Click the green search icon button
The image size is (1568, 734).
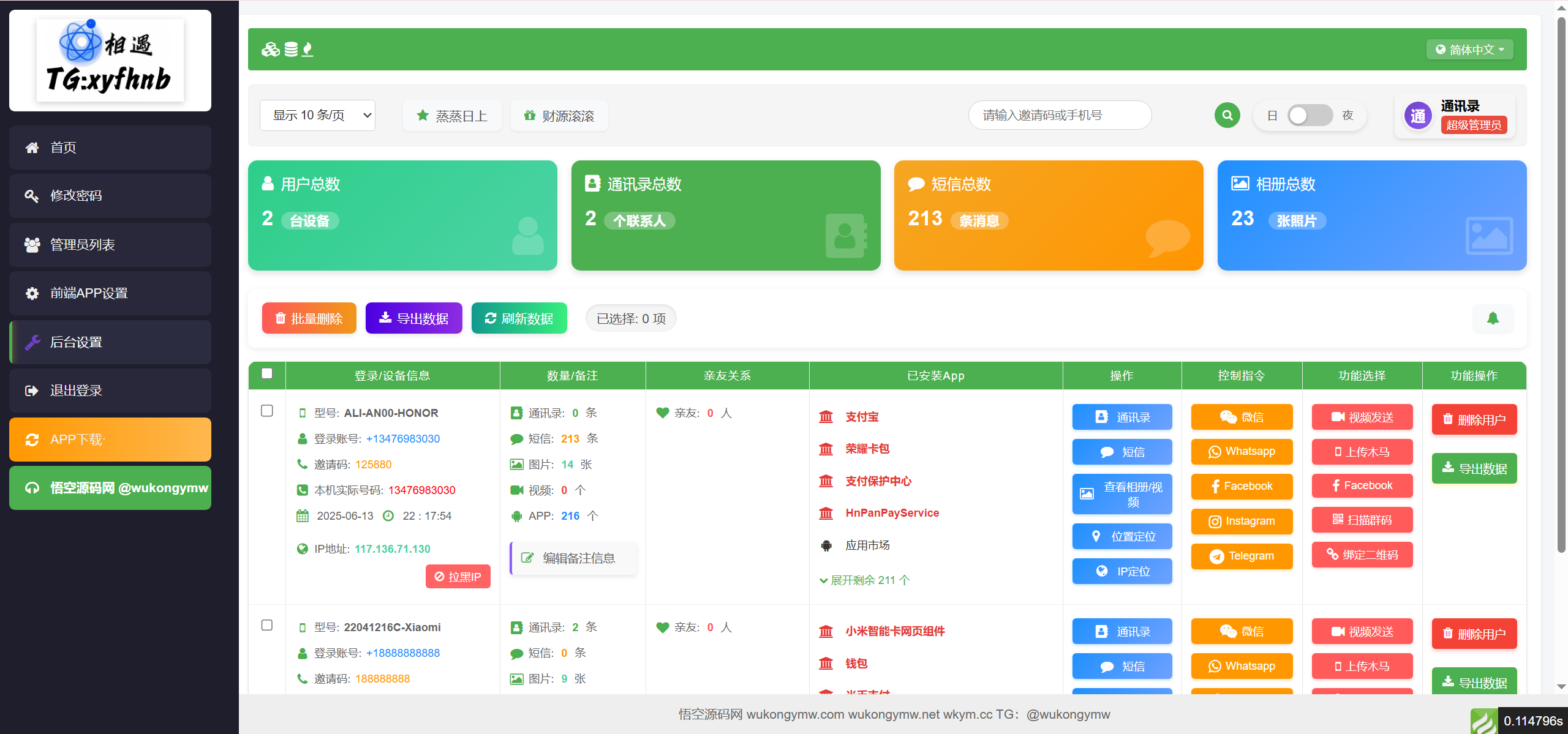point(1227,115)
